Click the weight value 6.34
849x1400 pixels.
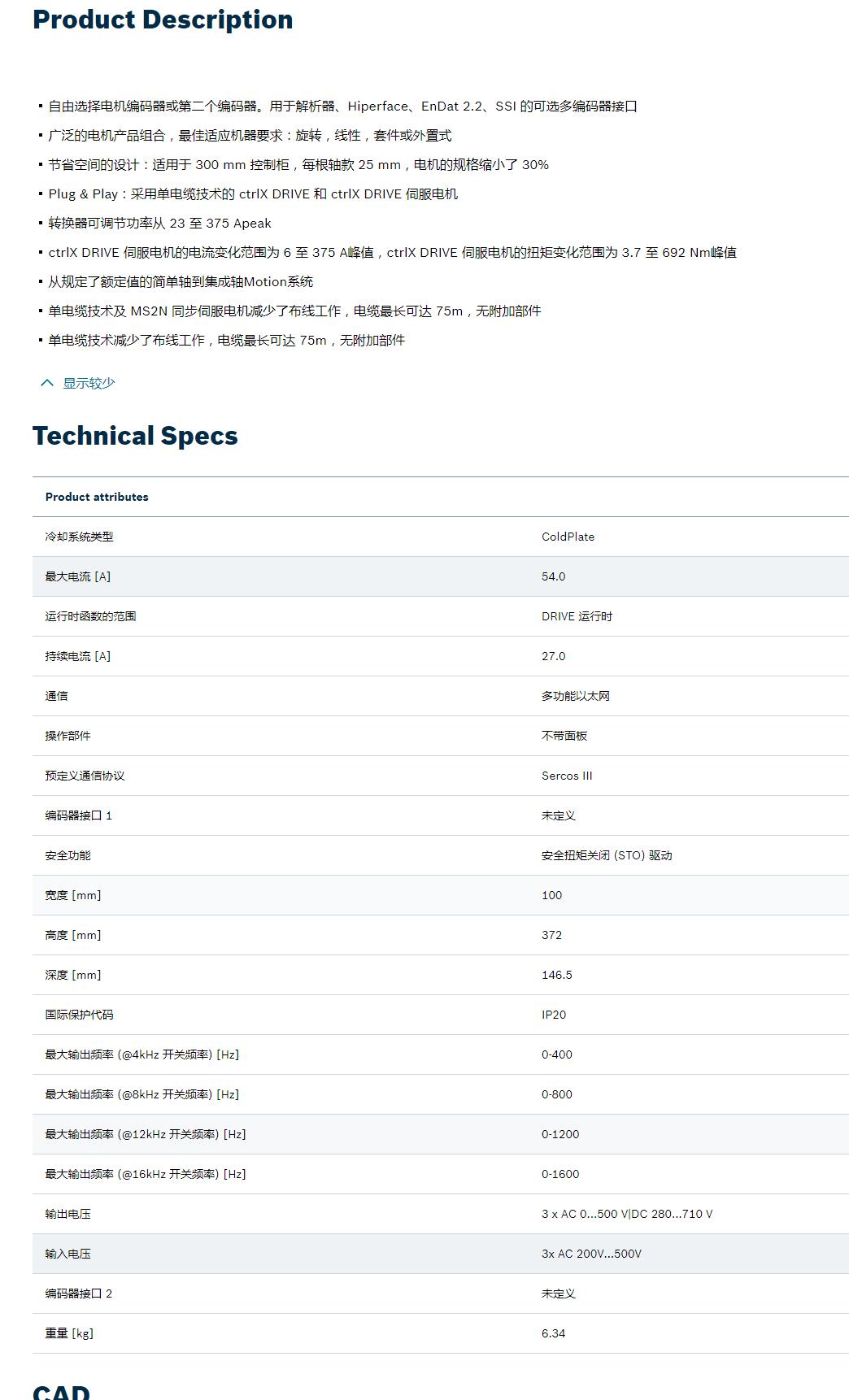coord(553,1333)
